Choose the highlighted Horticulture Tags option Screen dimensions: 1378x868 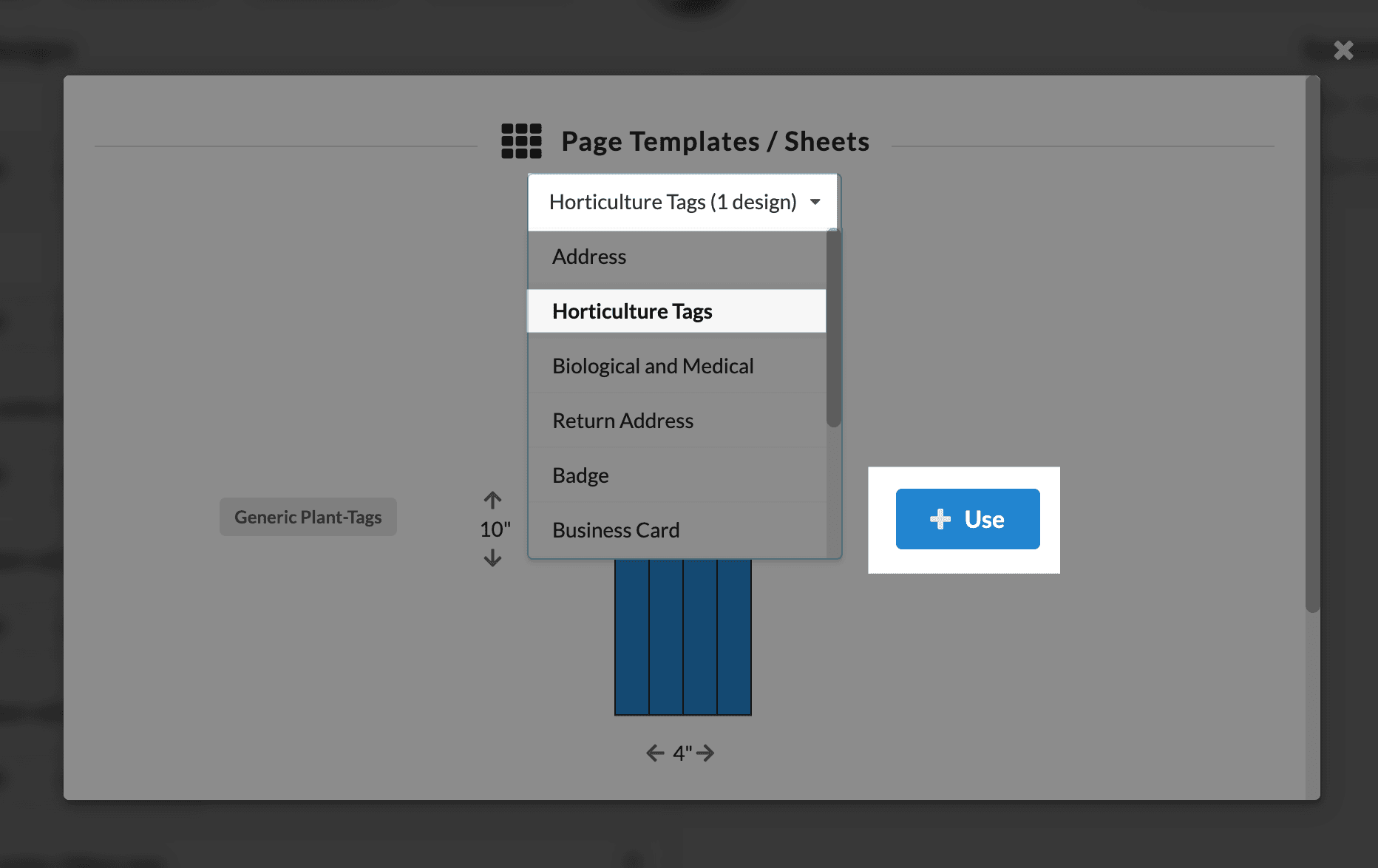pos(632,311)
